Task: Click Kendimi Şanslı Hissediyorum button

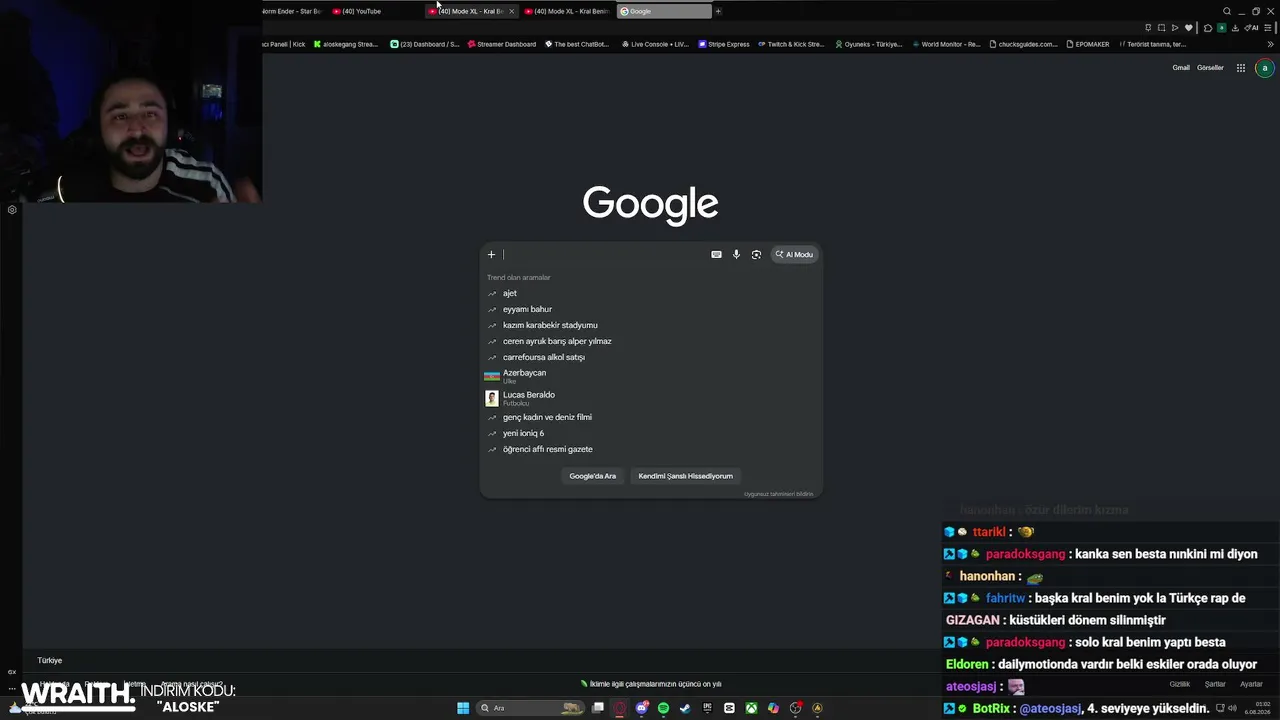Action: click(686, 476)
